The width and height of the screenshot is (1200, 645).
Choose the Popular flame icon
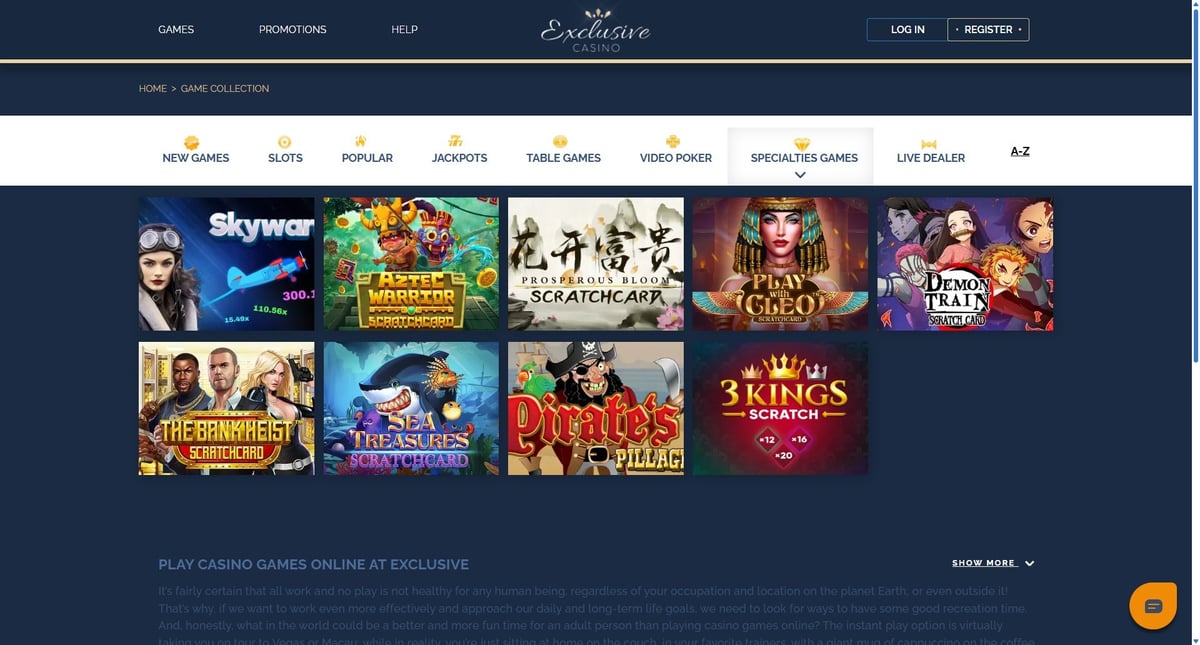[x=361, y=142]
